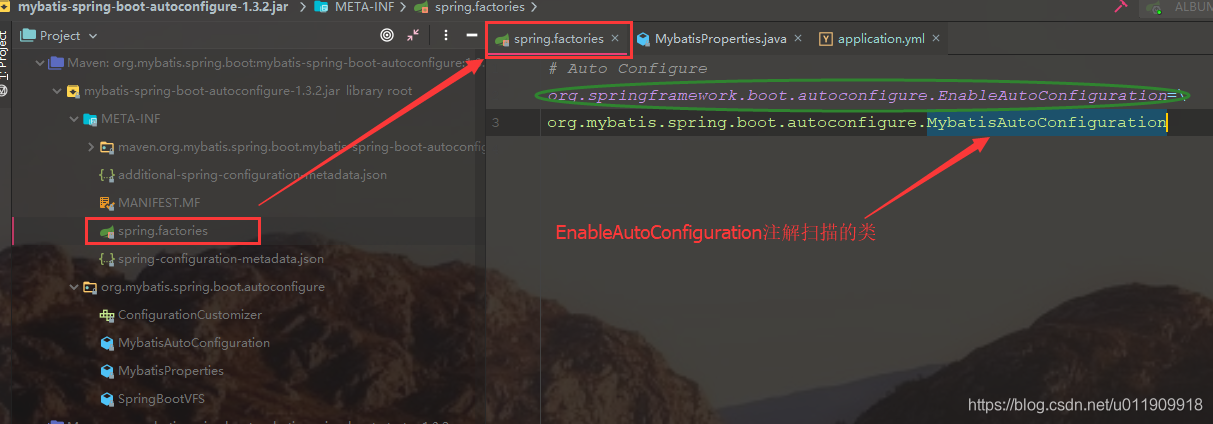
Task: Select additional-spring-configuration-metadata.json file
Action: [252, 175]
